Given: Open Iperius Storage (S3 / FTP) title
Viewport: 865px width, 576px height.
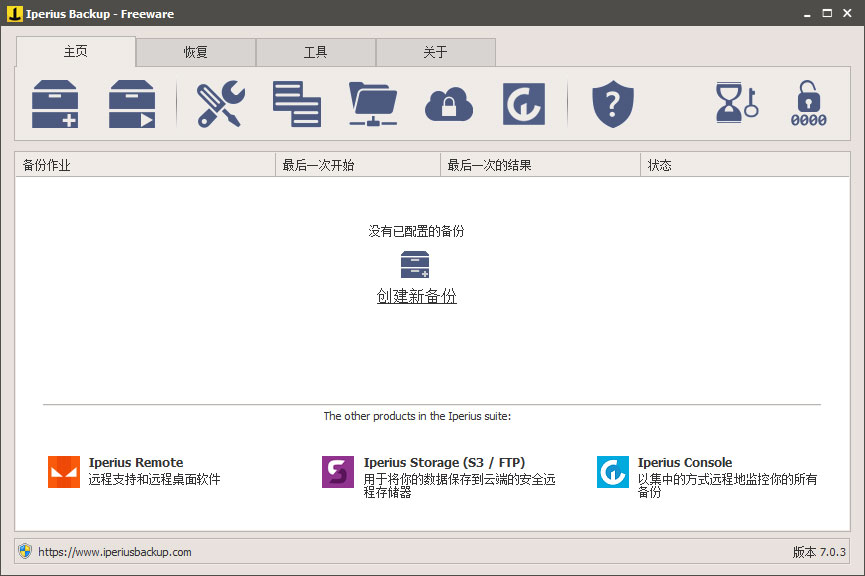Looking at the screenshot, I should 444,462.
